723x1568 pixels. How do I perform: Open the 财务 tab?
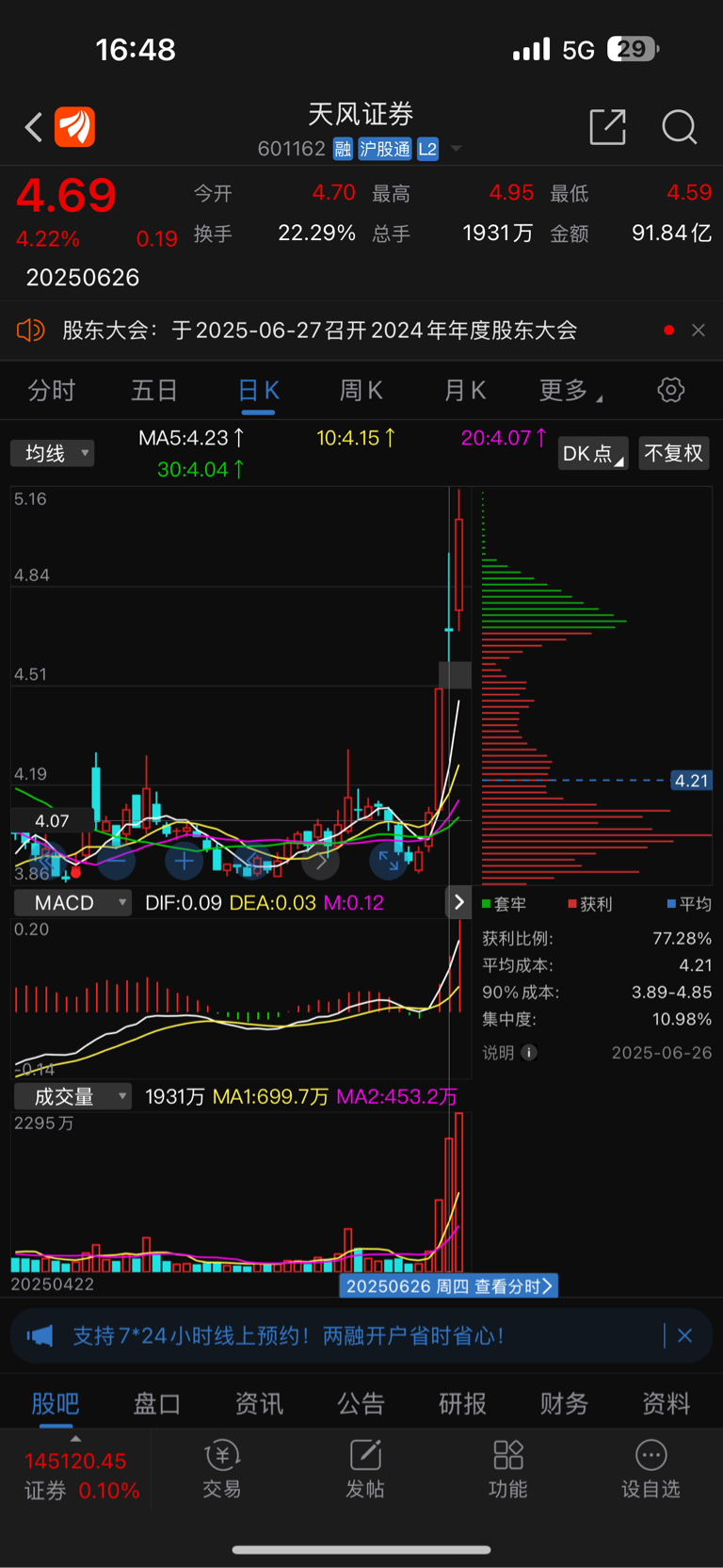564,1403
